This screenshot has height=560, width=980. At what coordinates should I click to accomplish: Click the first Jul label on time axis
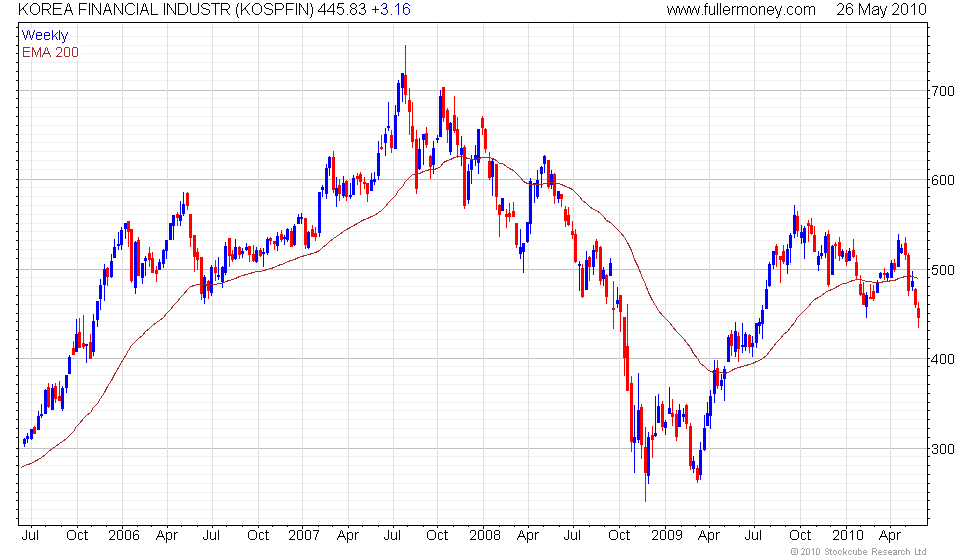pyautogui.click(x=30, y=536)
